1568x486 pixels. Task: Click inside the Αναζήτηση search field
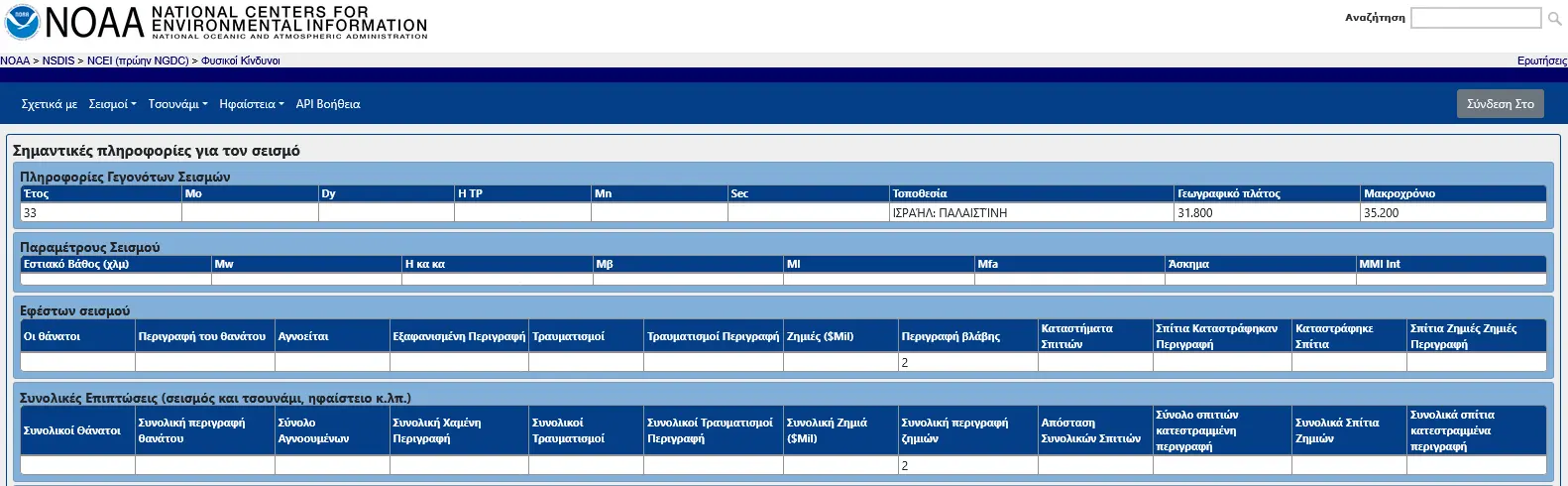pyautogui.click(x=1475, y=18)
